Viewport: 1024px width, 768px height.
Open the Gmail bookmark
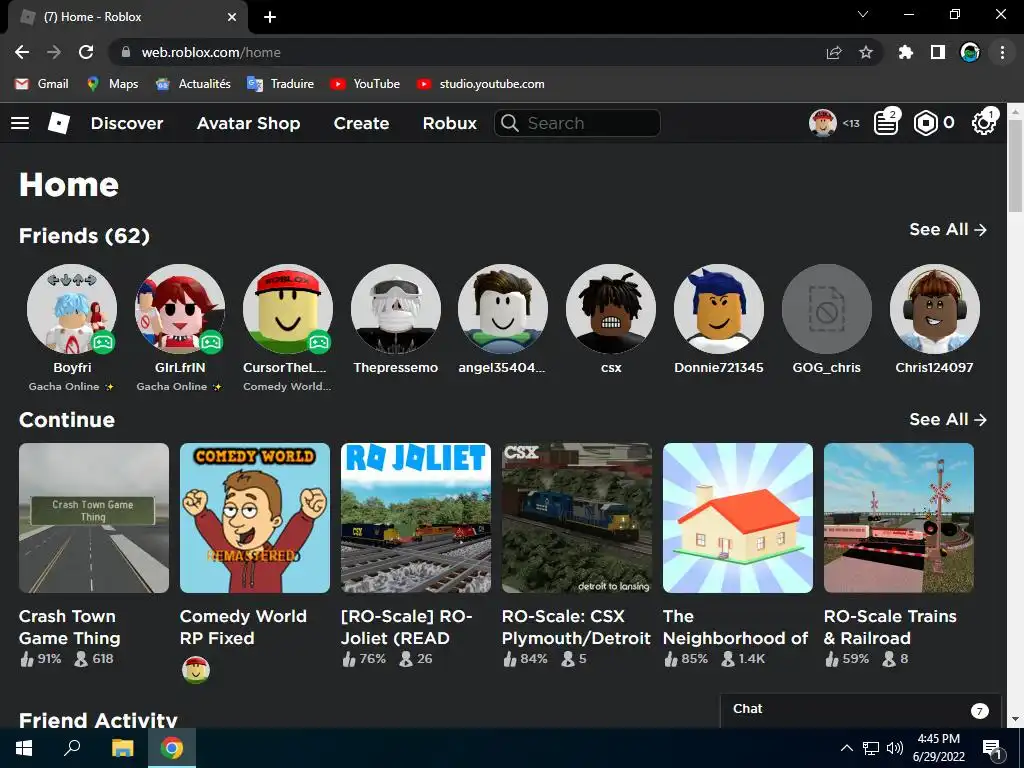[42, 84]
